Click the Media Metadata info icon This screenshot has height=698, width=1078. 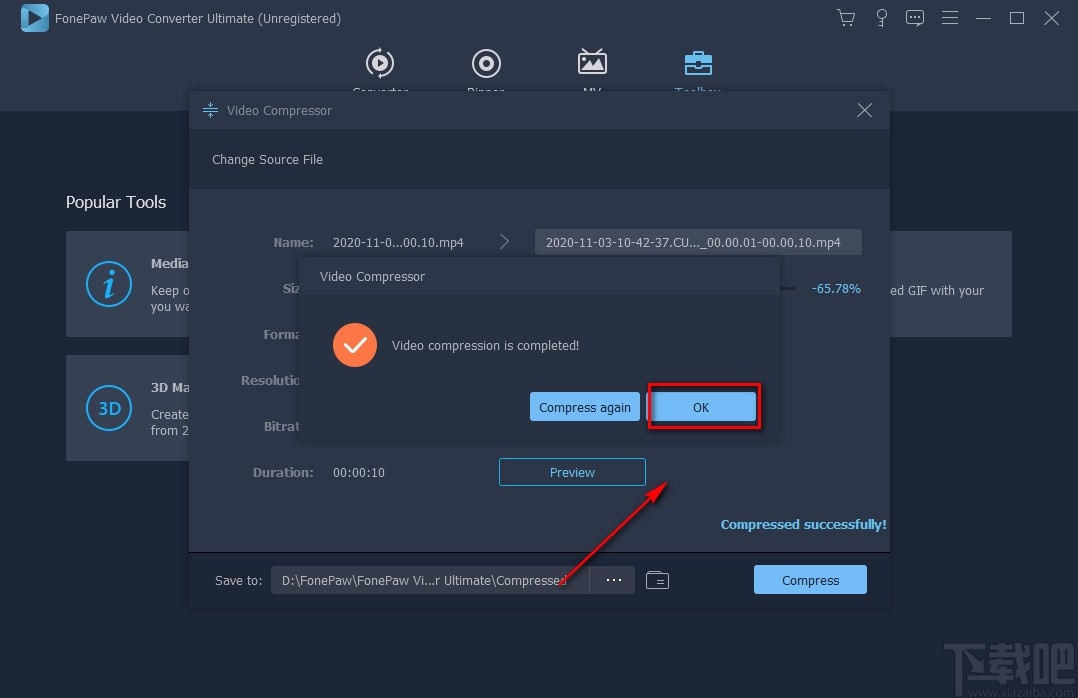click(x=109, y=283)
